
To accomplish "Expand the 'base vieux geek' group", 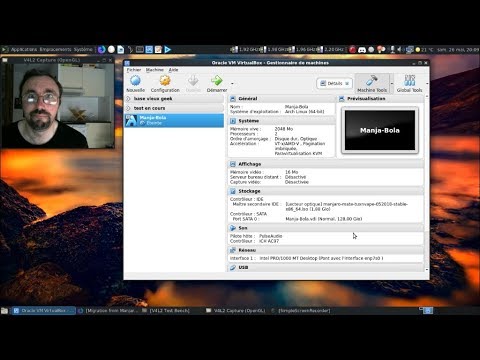I will pos(128,99).
